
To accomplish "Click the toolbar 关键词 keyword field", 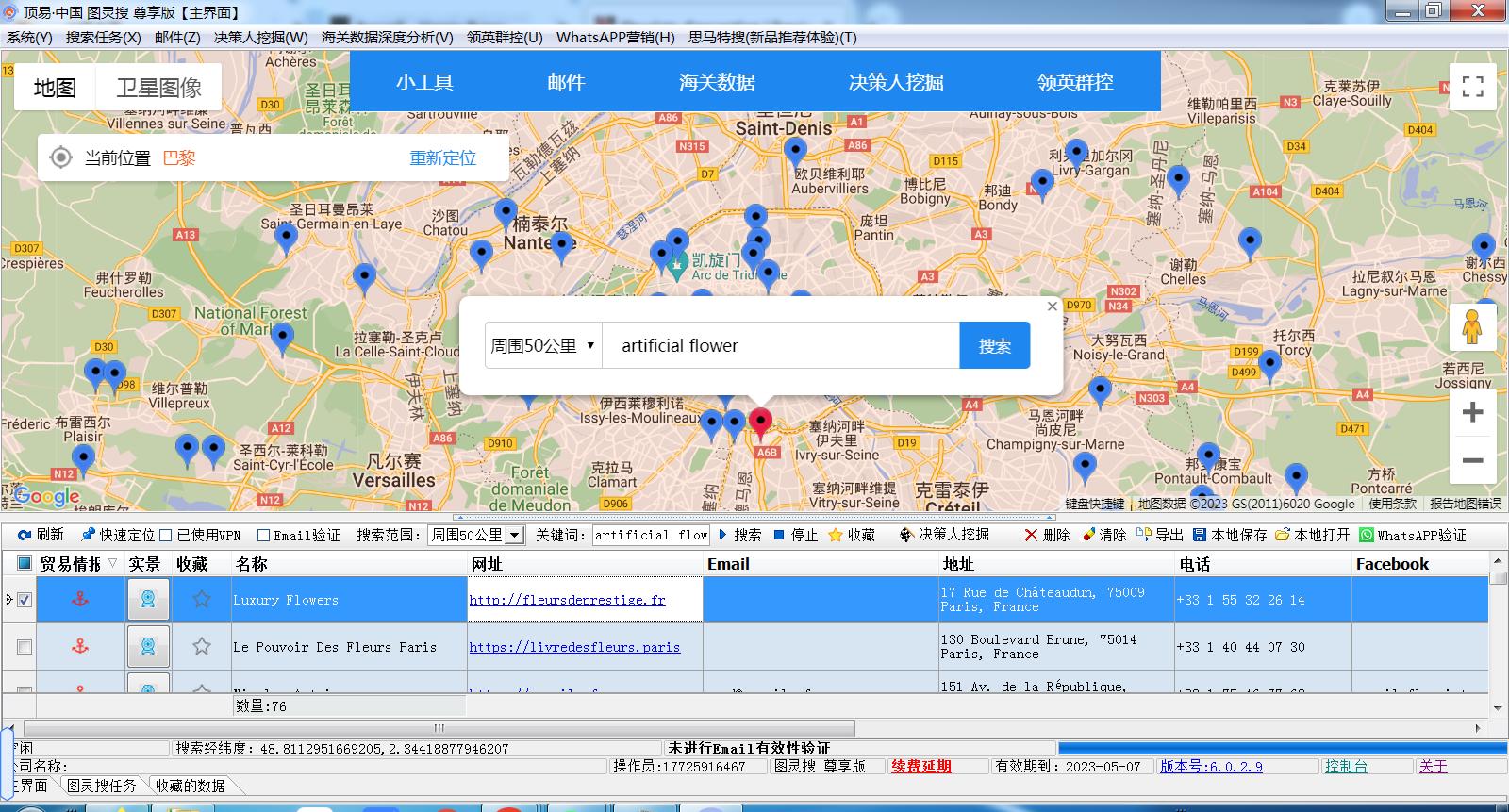I will click(651, 535).
